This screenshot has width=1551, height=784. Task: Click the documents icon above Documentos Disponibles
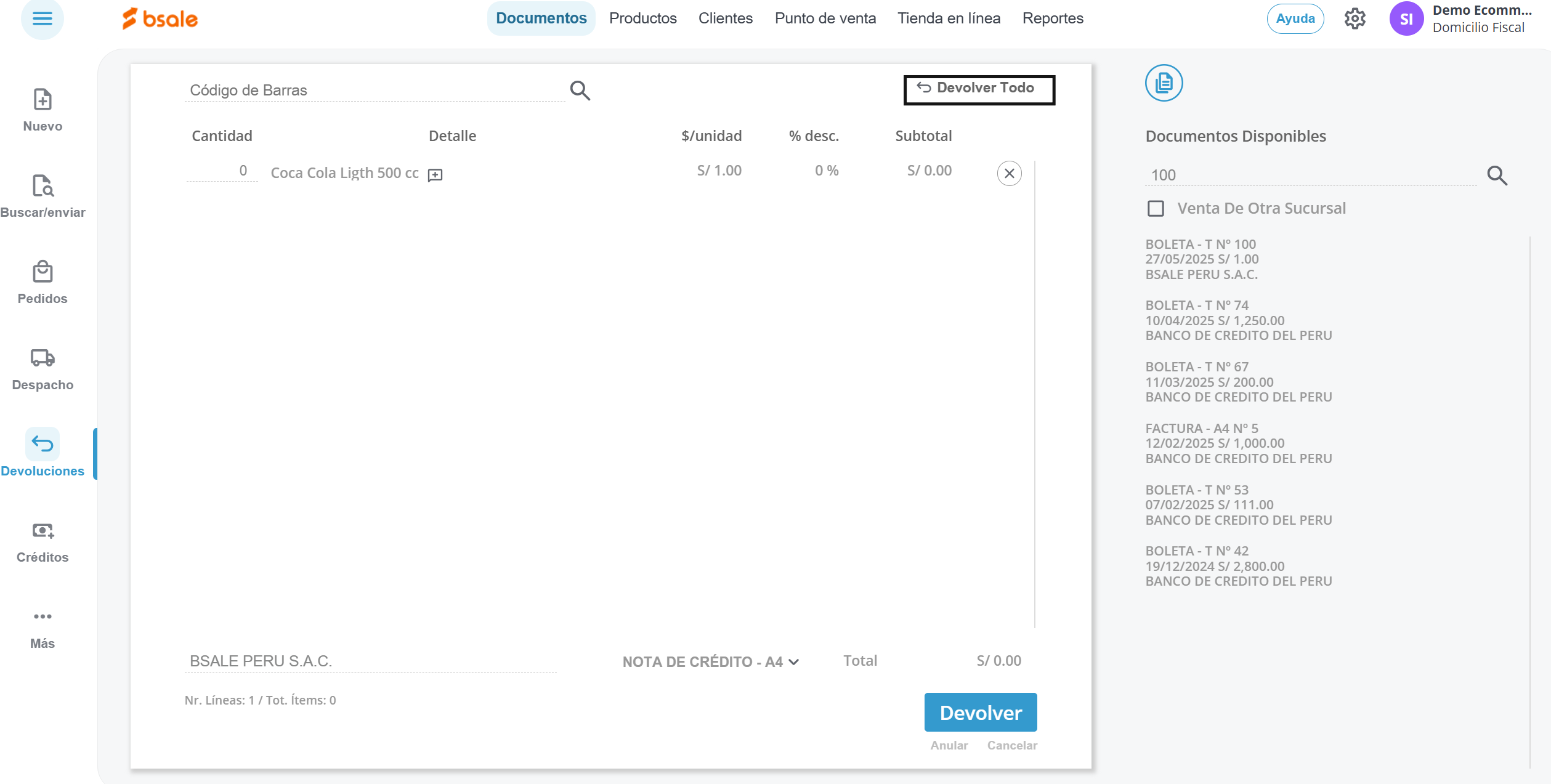1164,83
